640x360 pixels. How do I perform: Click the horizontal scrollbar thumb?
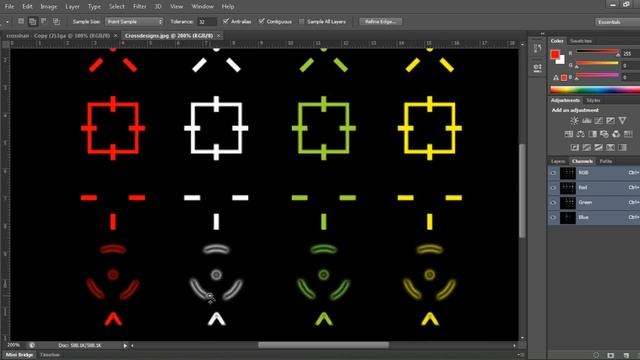[323, 345]
